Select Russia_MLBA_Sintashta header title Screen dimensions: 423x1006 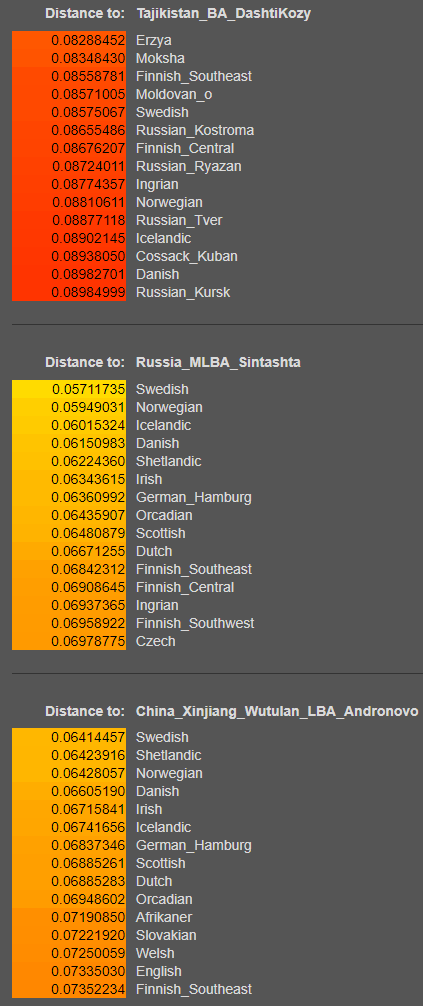[x=218, y=362]
